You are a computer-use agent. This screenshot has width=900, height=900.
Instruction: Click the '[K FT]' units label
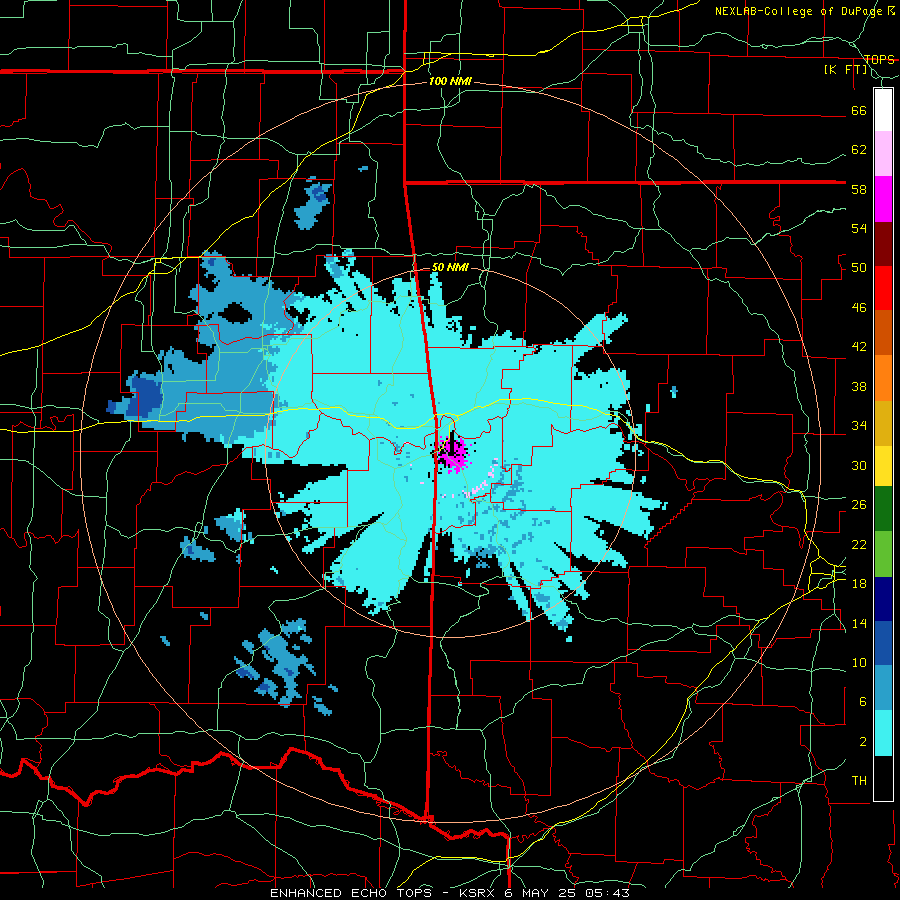(x=845, y=69)
